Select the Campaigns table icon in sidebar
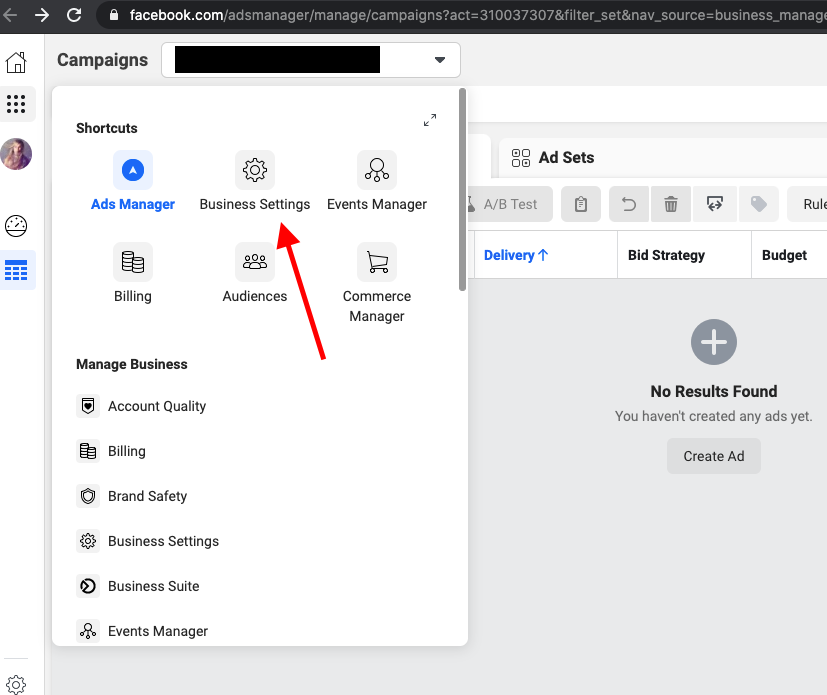Viewport: 827px width, 695px height. pos(16,270)
